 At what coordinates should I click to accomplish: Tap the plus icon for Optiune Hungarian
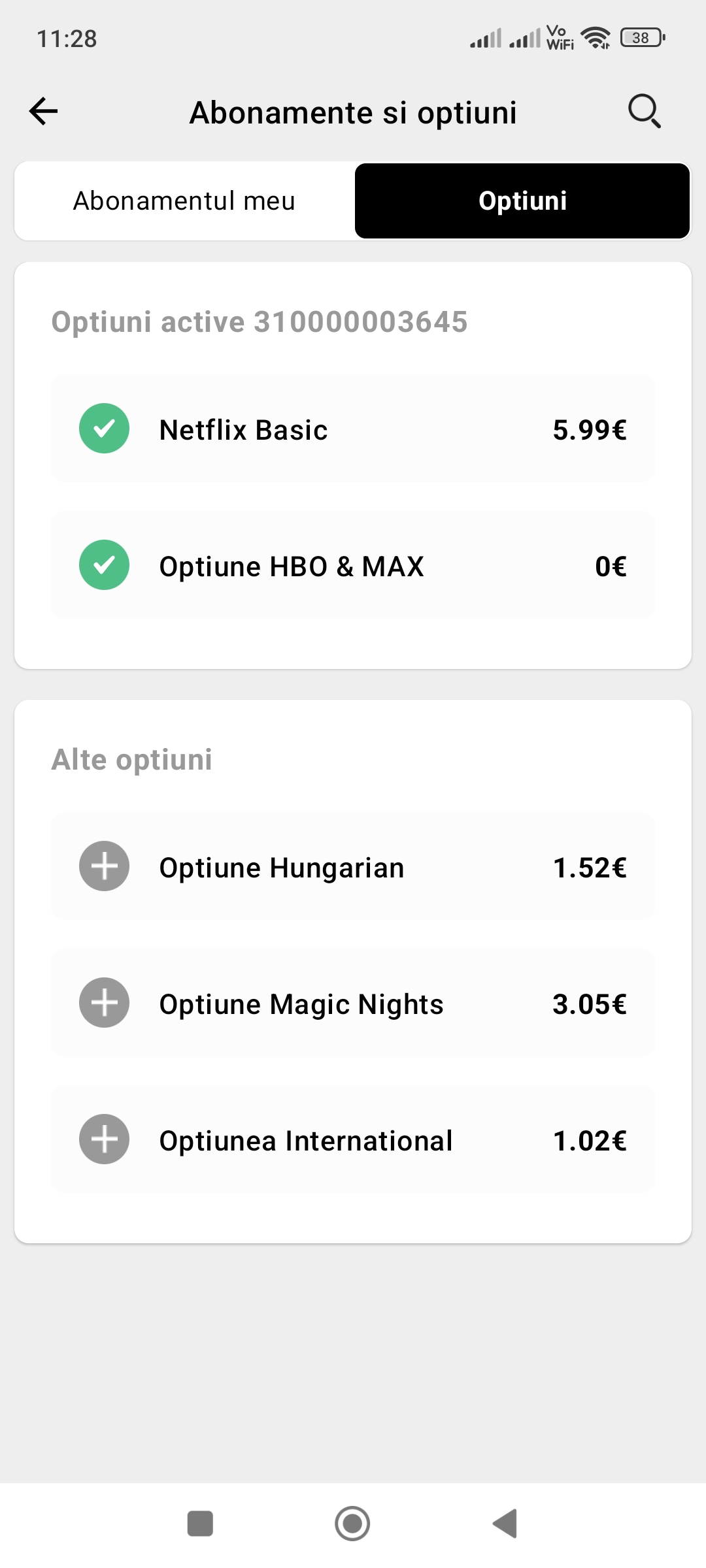pos(104,866)
